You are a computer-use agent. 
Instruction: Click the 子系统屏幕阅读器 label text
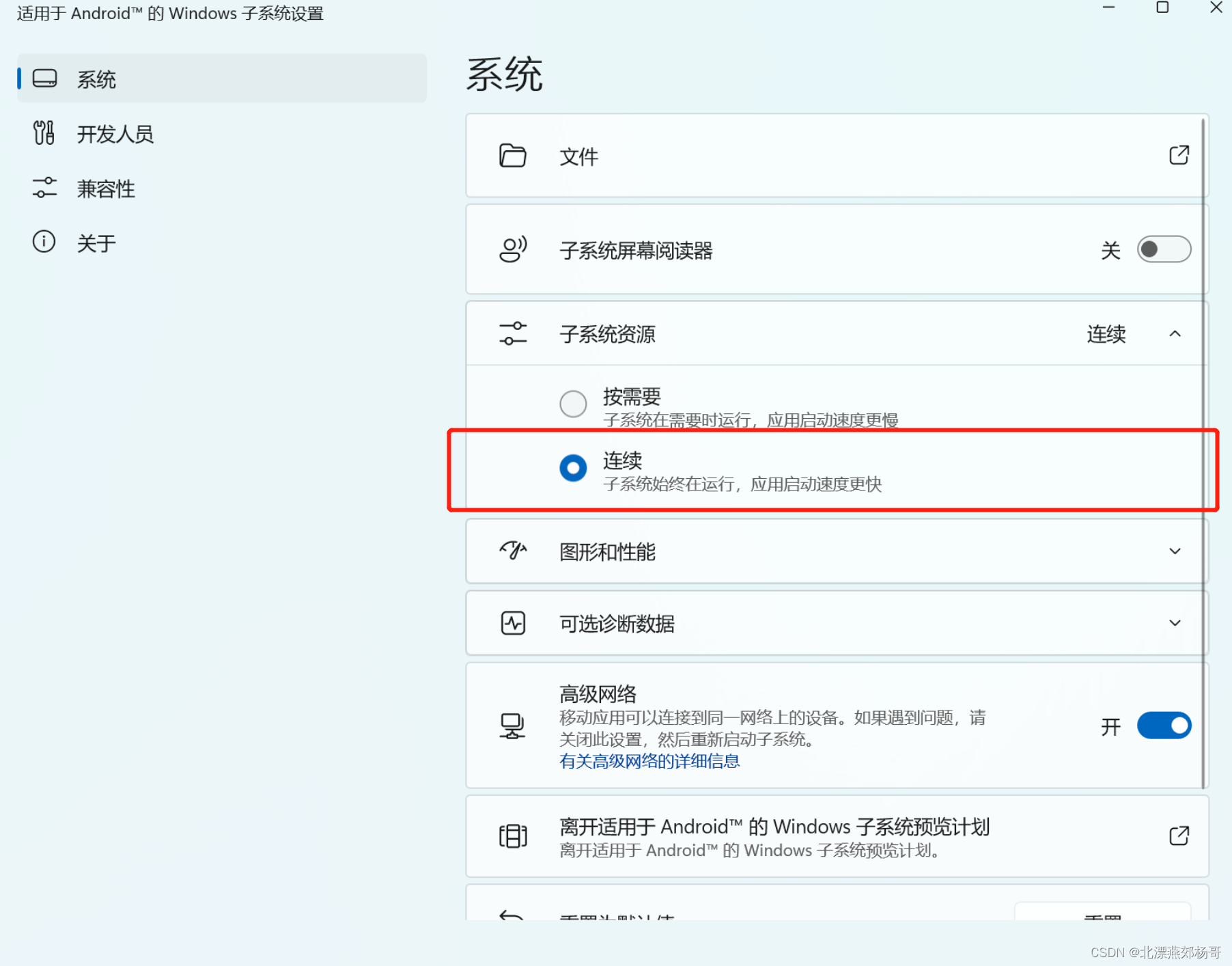pos(636,250)
